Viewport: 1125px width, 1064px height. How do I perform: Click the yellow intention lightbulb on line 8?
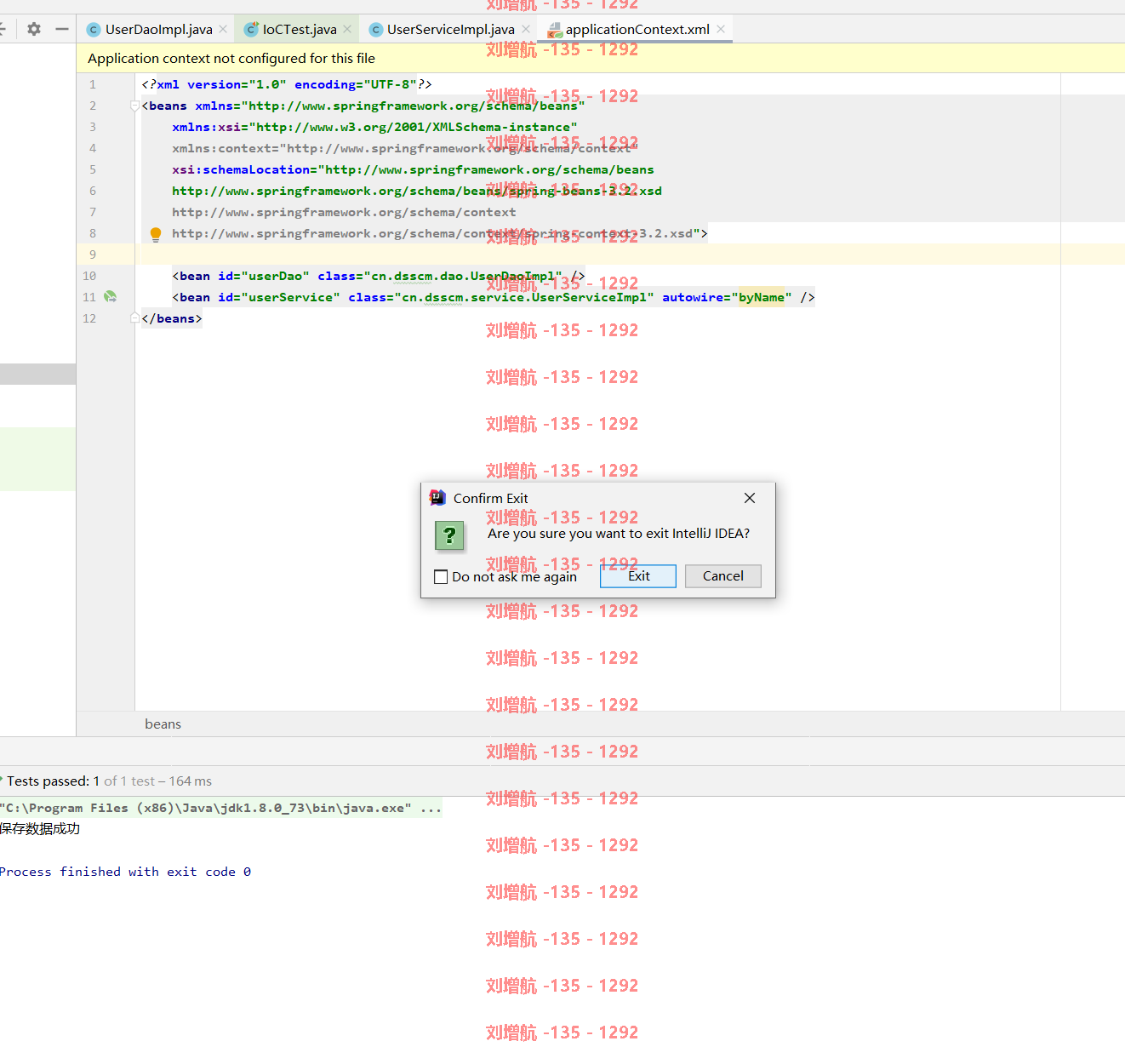click(x=156, y=234)
